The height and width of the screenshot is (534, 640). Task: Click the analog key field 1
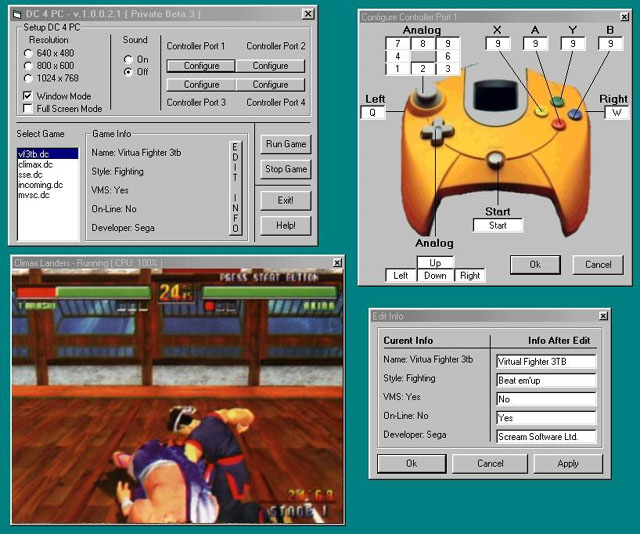(398, 69)
